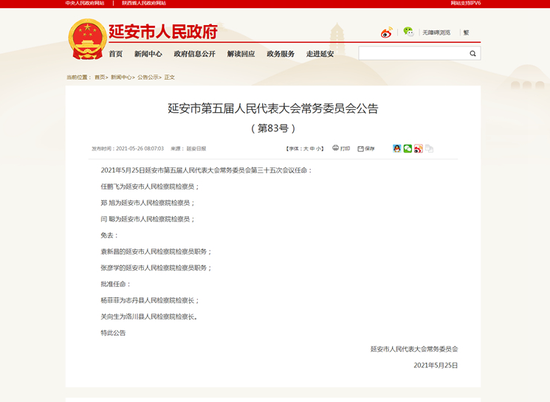This screenshot has width=550, height=402.
Task: Open the Sina Weibo icon in header
Action: click(386, 33)
